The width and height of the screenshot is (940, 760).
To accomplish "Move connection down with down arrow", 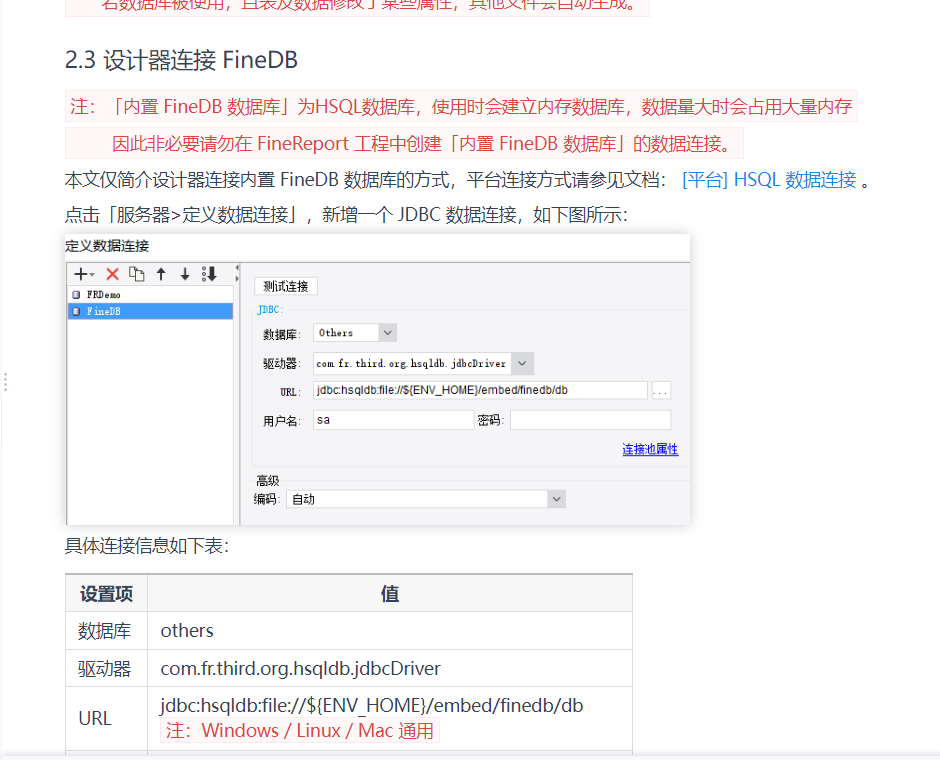I will [185, 275].
